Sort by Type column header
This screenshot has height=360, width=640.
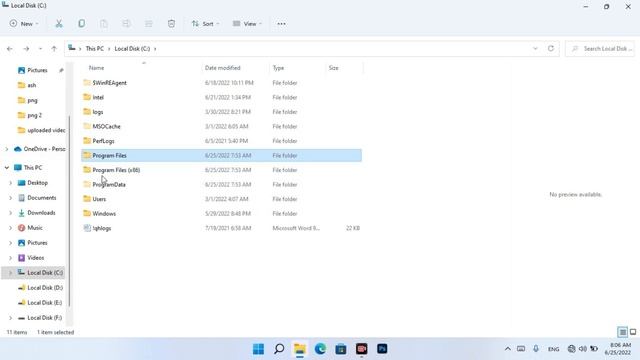pyautogui.click(x=278, y=68)
